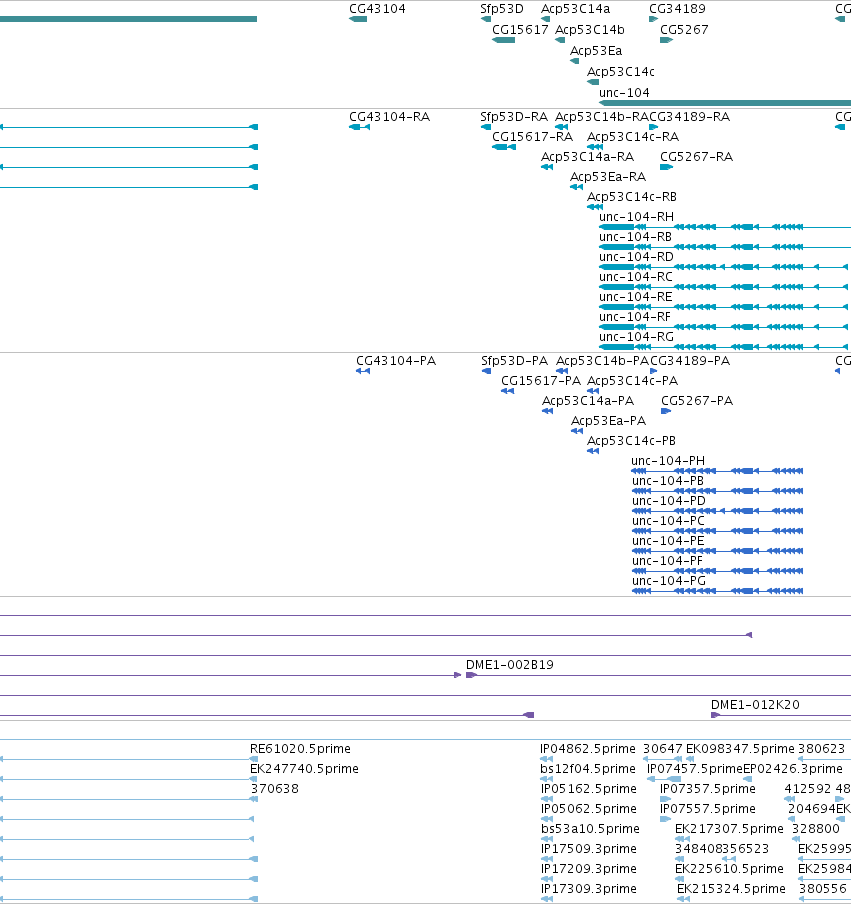Open transcript CG43104-RA

click(x=390, y=116)
